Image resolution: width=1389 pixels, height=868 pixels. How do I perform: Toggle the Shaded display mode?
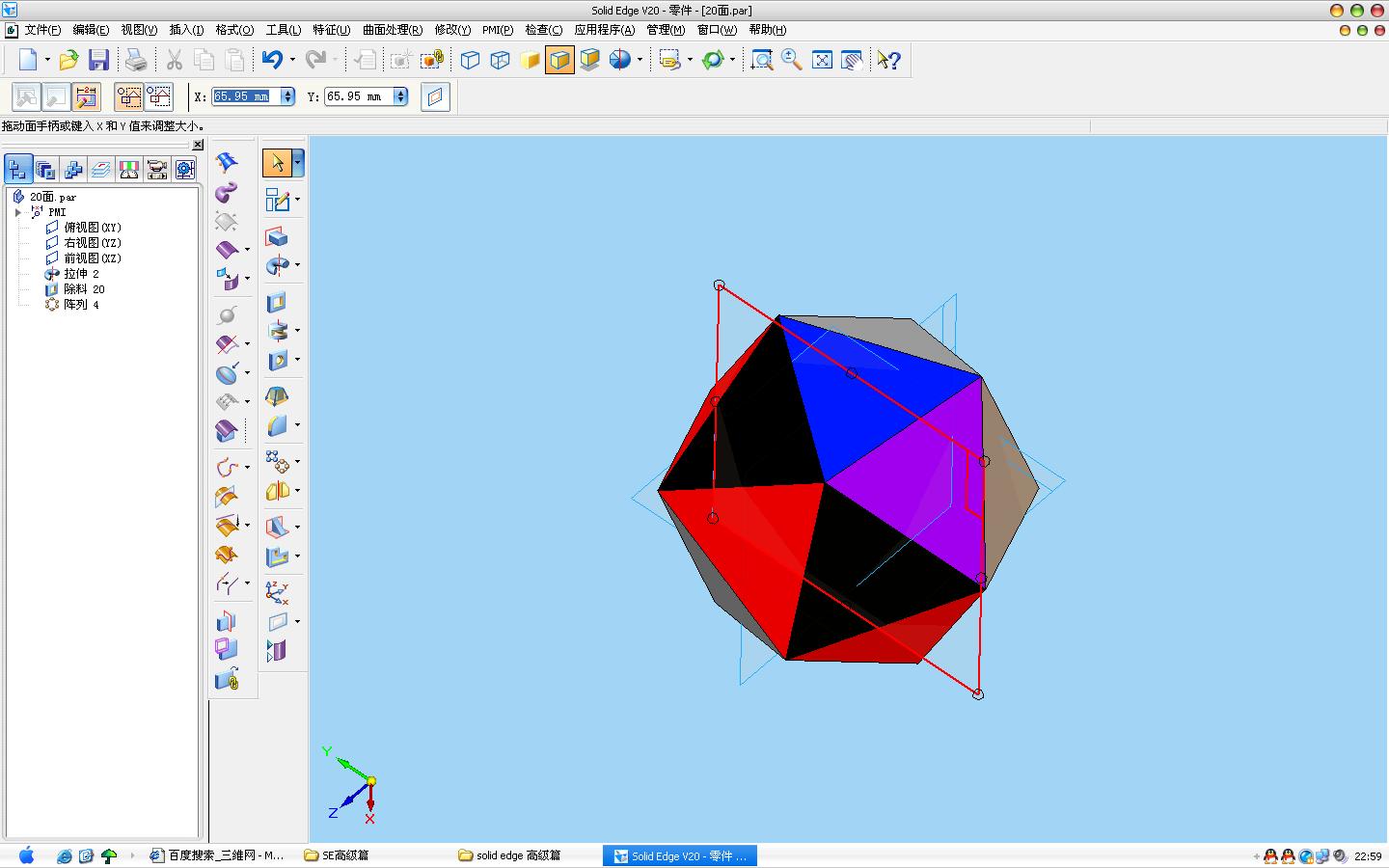coord(530,60)
